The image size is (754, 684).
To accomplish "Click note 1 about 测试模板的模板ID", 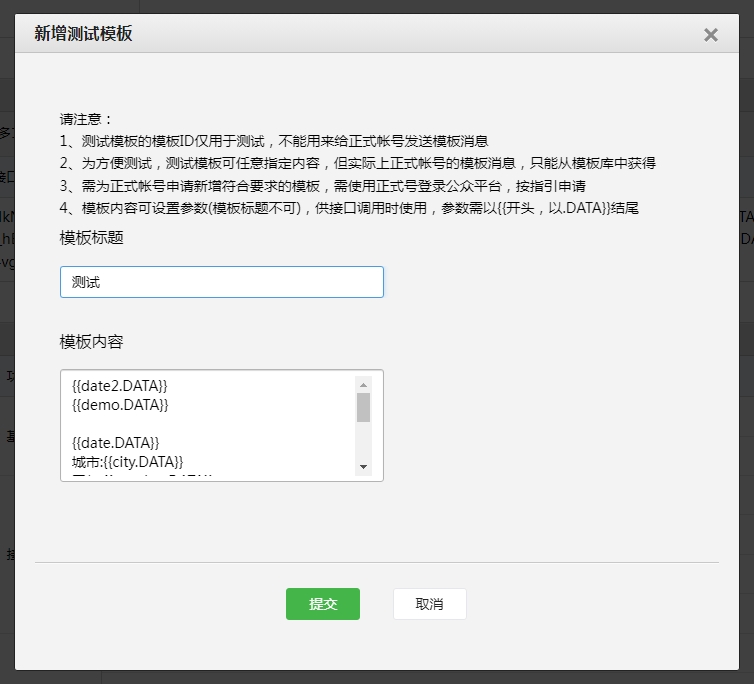I will coord(273,141).
